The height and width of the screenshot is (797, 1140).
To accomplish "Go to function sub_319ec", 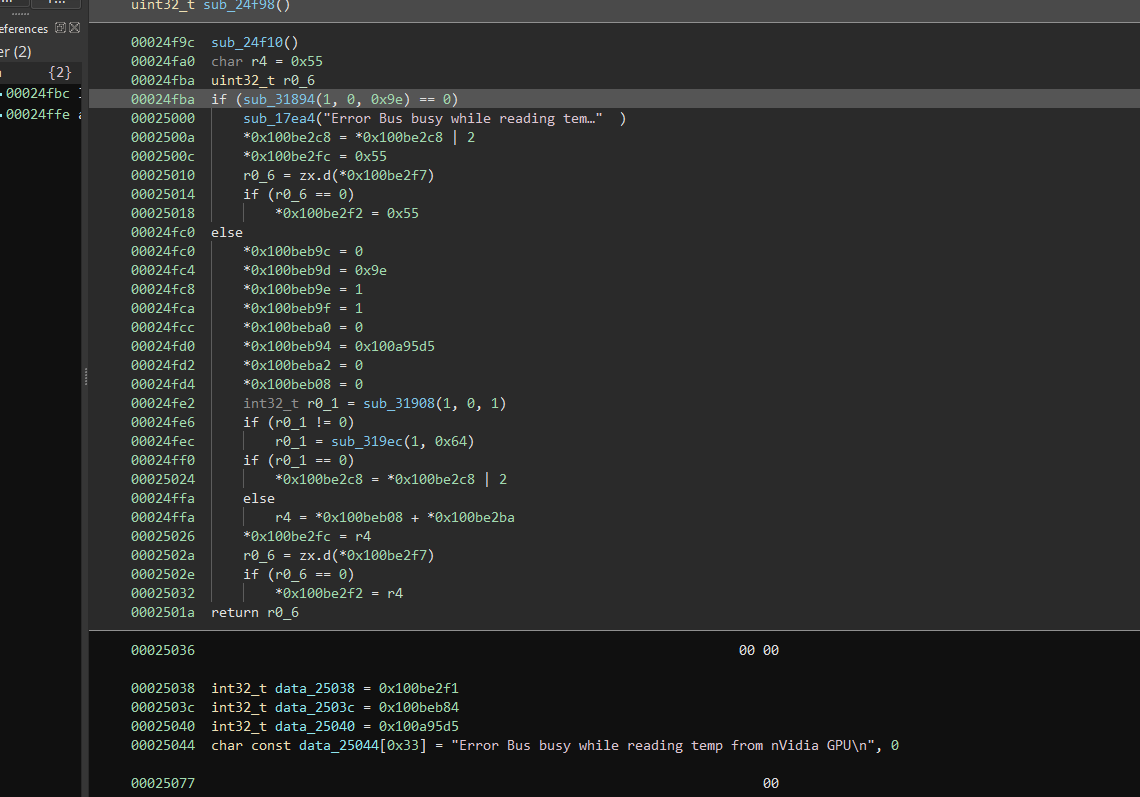I will [366, 441].
